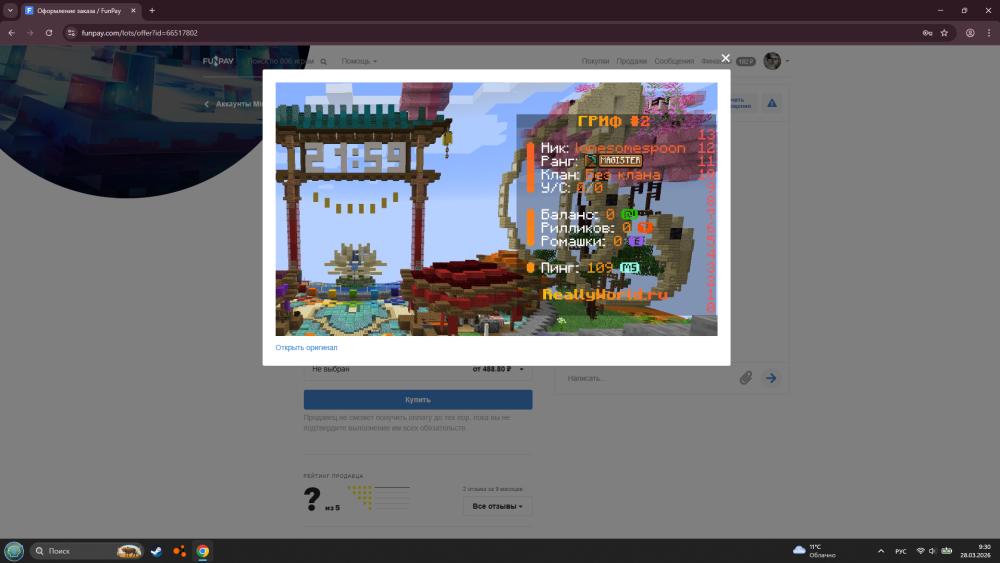Screen dimensions: 1000x563
Task: Close the FunPay browser tab
Action: (133, 11)
